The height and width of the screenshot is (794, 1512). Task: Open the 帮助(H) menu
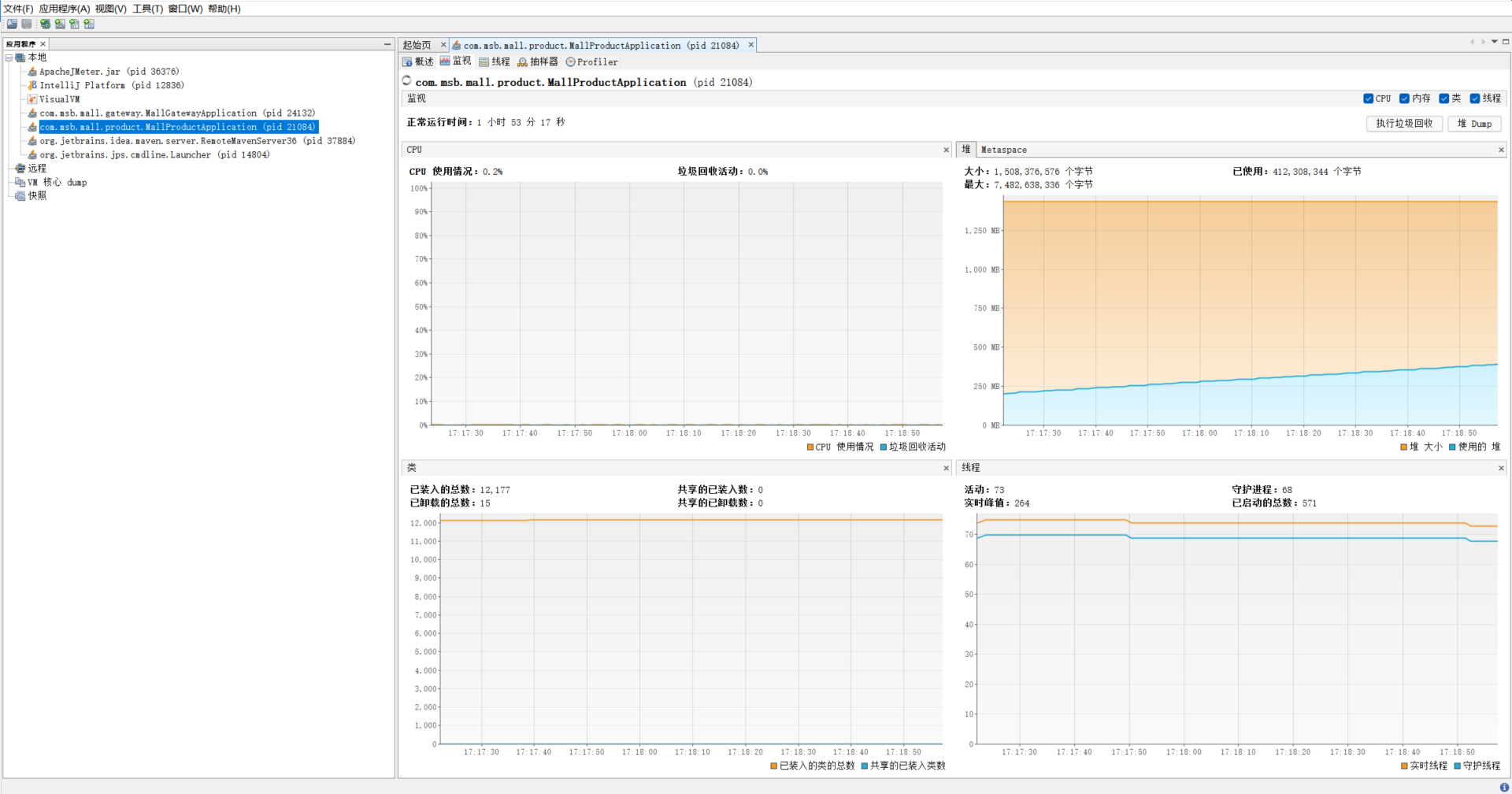[x=224, y=9]
